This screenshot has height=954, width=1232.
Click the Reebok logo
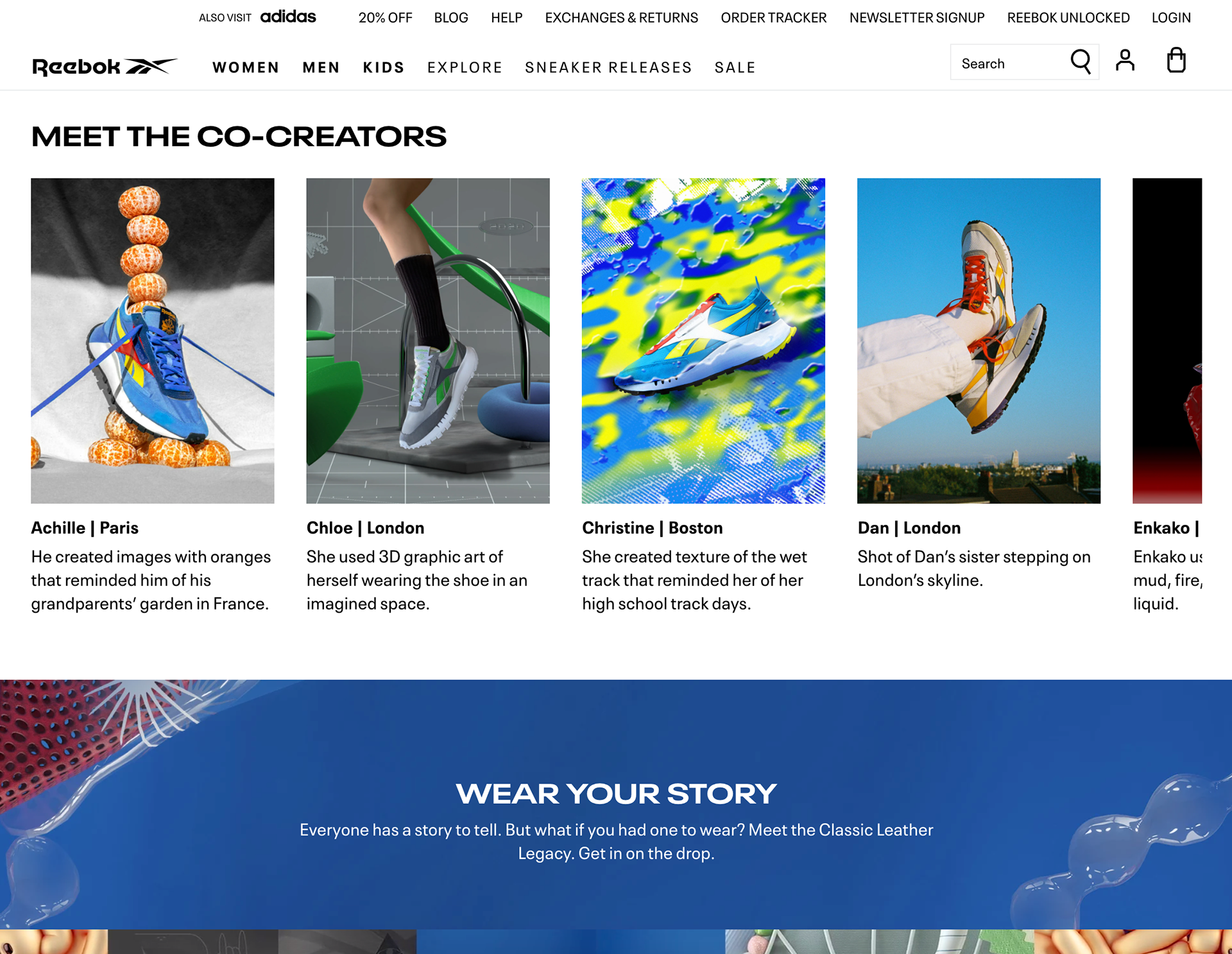pos(105,67)
